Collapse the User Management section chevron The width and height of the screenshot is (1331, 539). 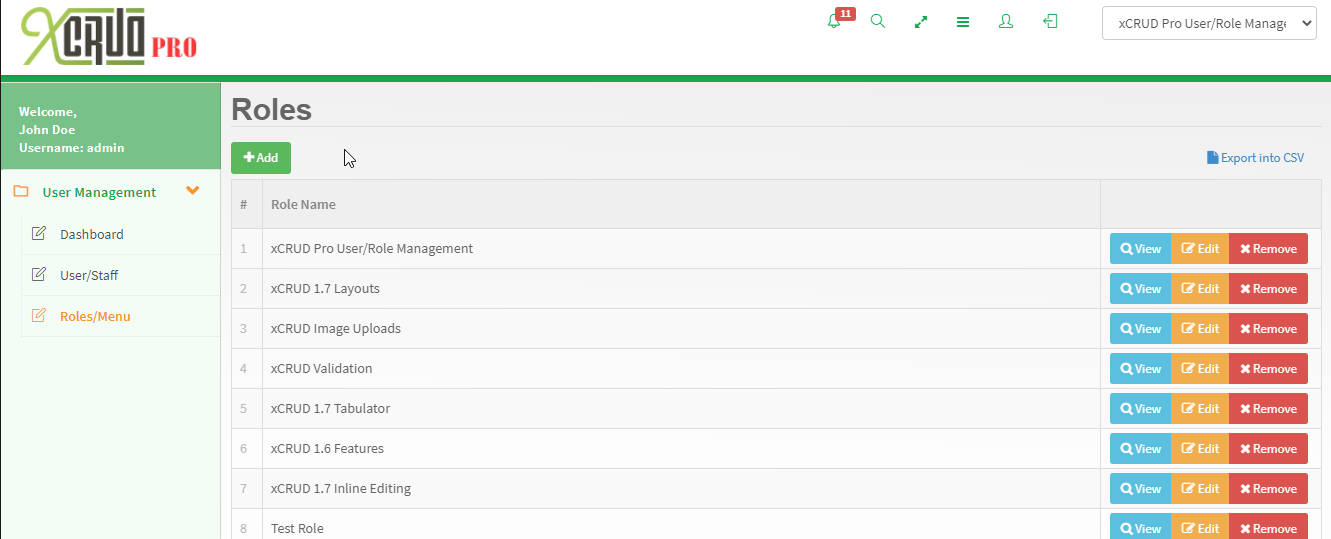[193, 191]
